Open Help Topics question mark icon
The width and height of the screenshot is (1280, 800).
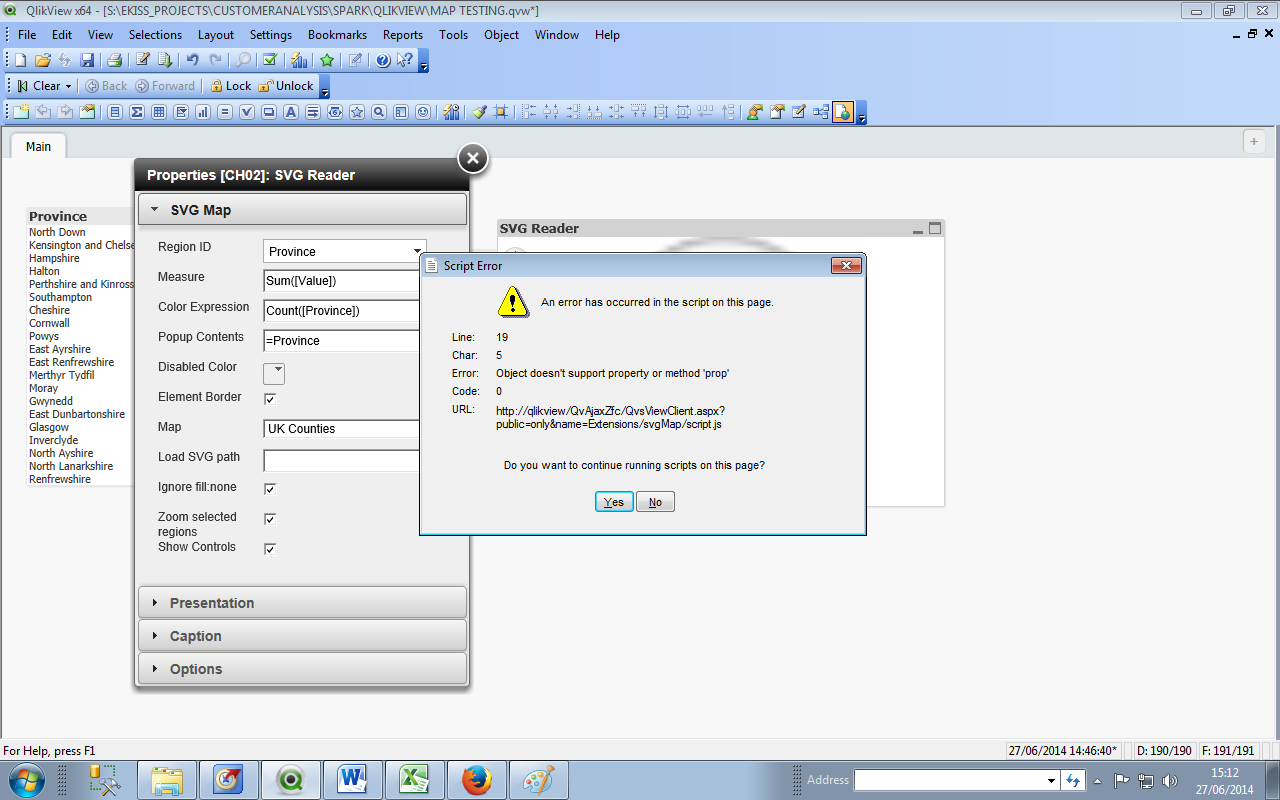point(383,60)
